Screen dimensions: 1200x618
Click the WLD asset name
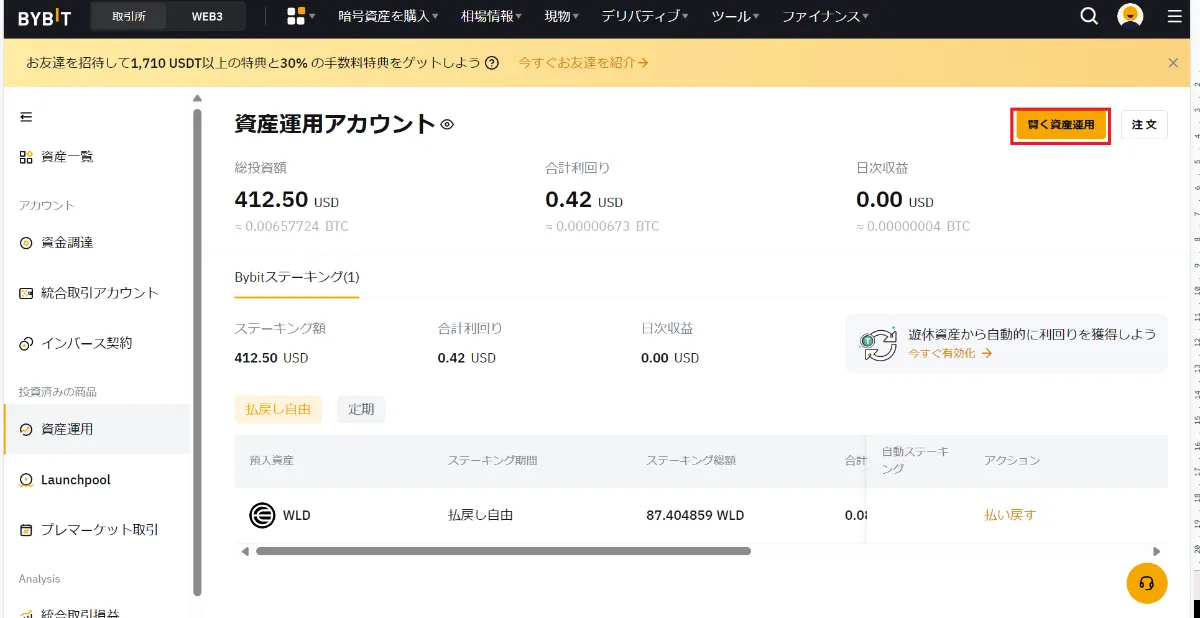click(x=297, y=516)
